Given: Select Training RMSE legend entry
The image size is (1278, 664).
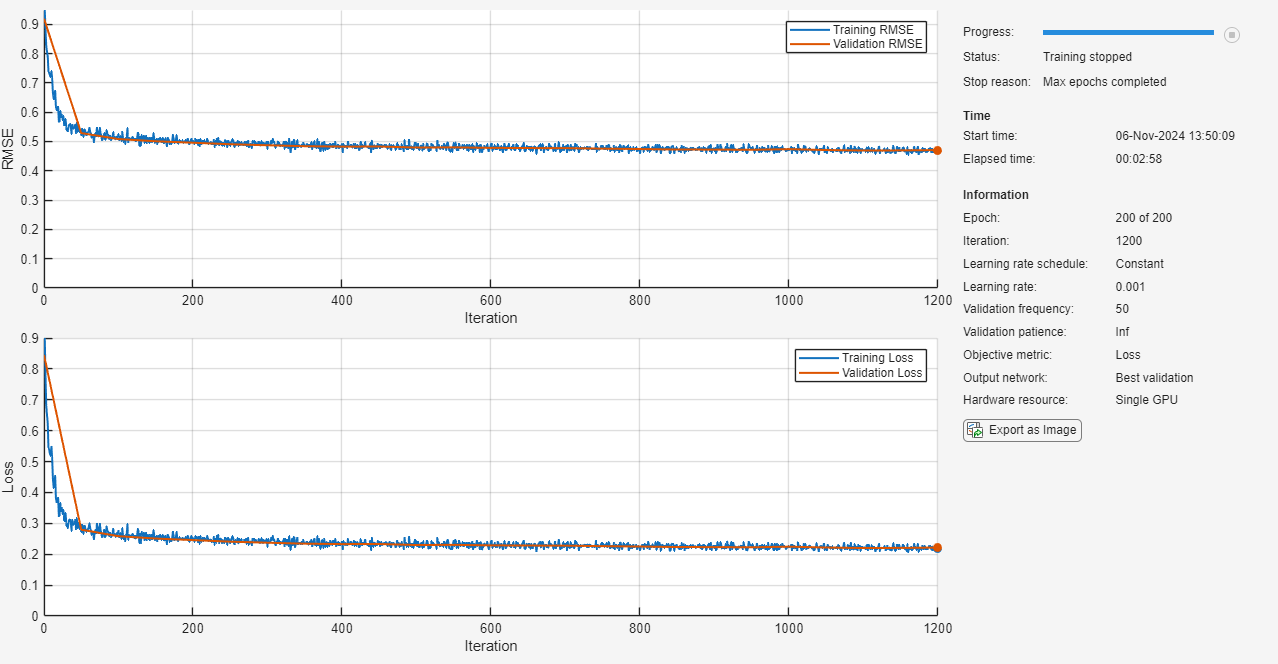Looking at the screenshot, I should pos(857,29).
